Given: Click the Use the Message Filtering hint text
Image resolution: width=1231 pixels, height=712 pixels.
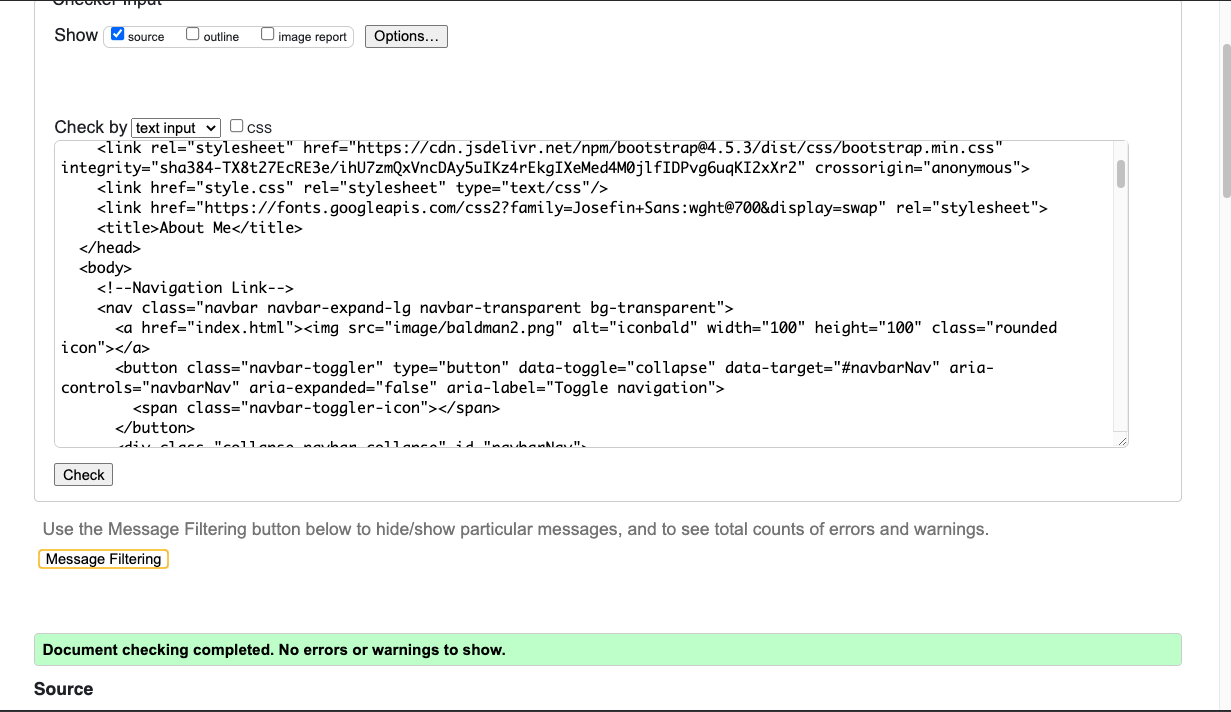Looking at the screenshot, I should point(516,529).
